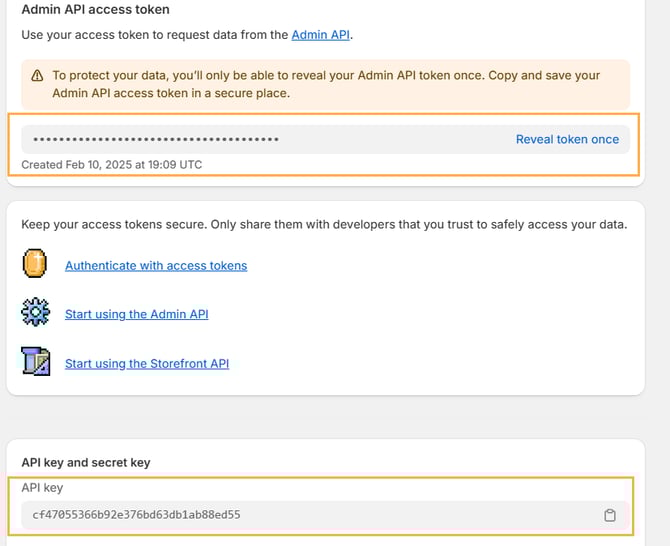Screen dimensions: 670x546
Task: Click the API key field label
Action: 42,488
